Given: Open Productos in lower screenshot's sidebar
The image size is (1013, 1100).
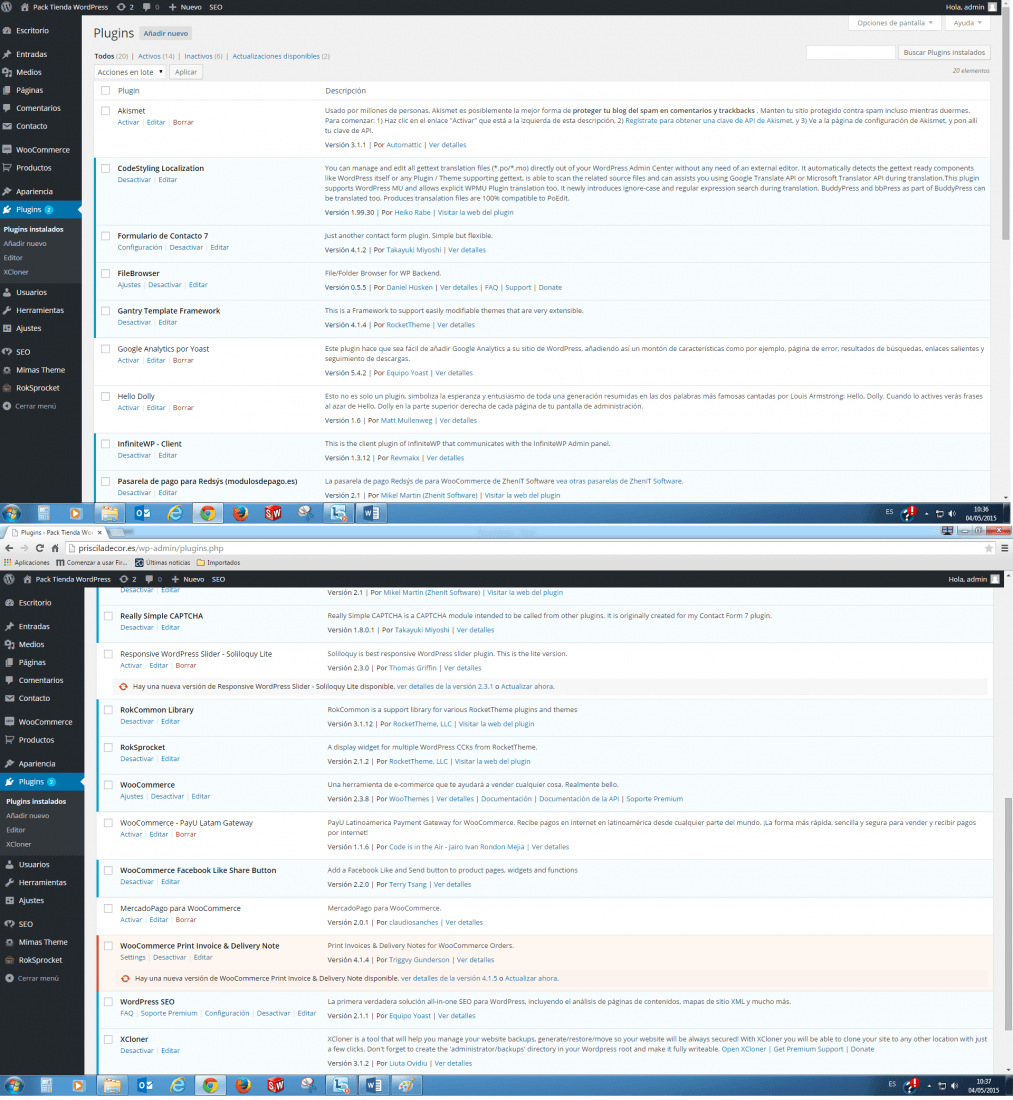Looking at the screenshot, I should 36,740.
